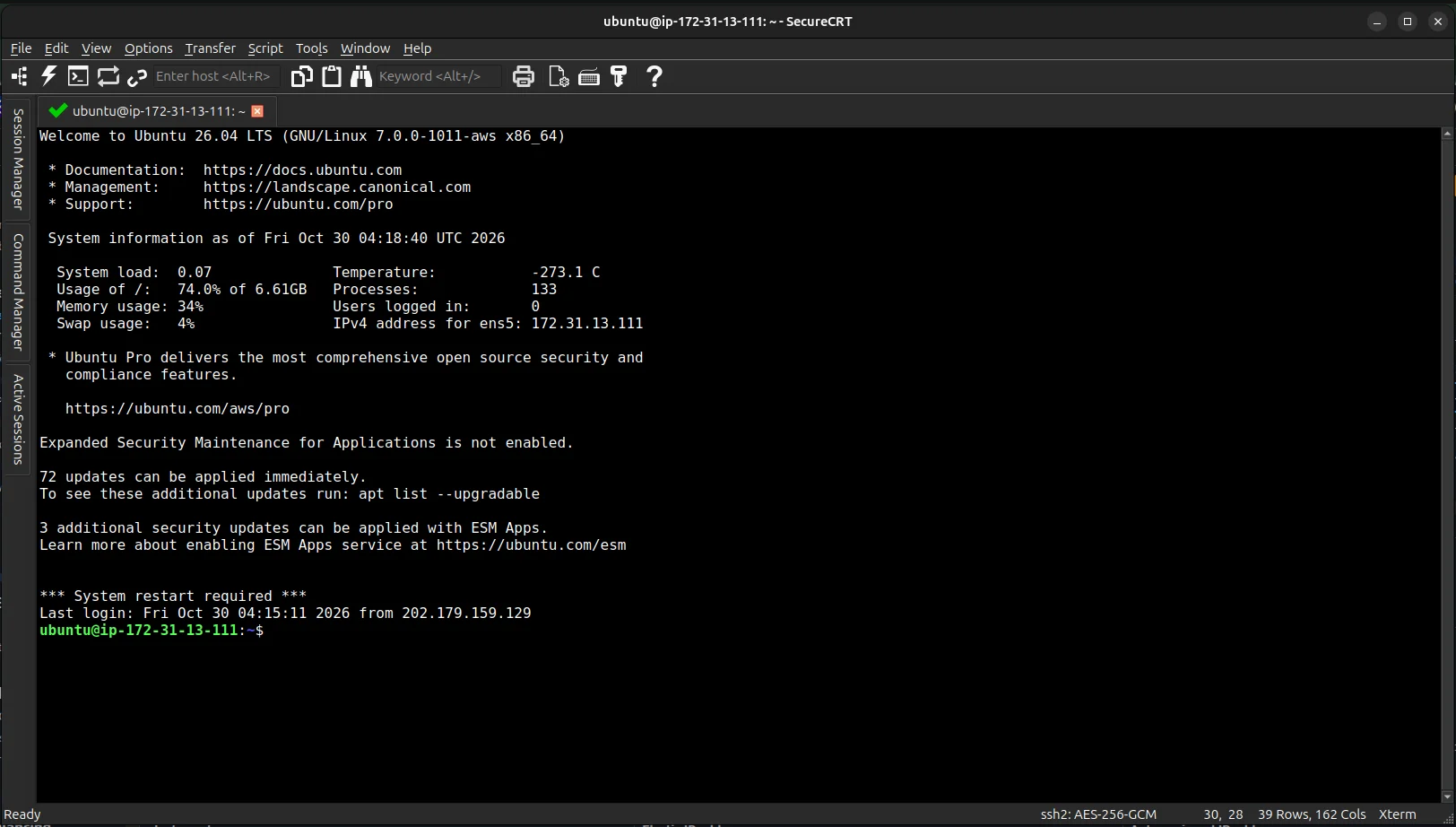The width and height of the screenshot is (1456, 827).
Task: Click the Help question mark icon
Action: pyautogui.click(x=654, y=77)
